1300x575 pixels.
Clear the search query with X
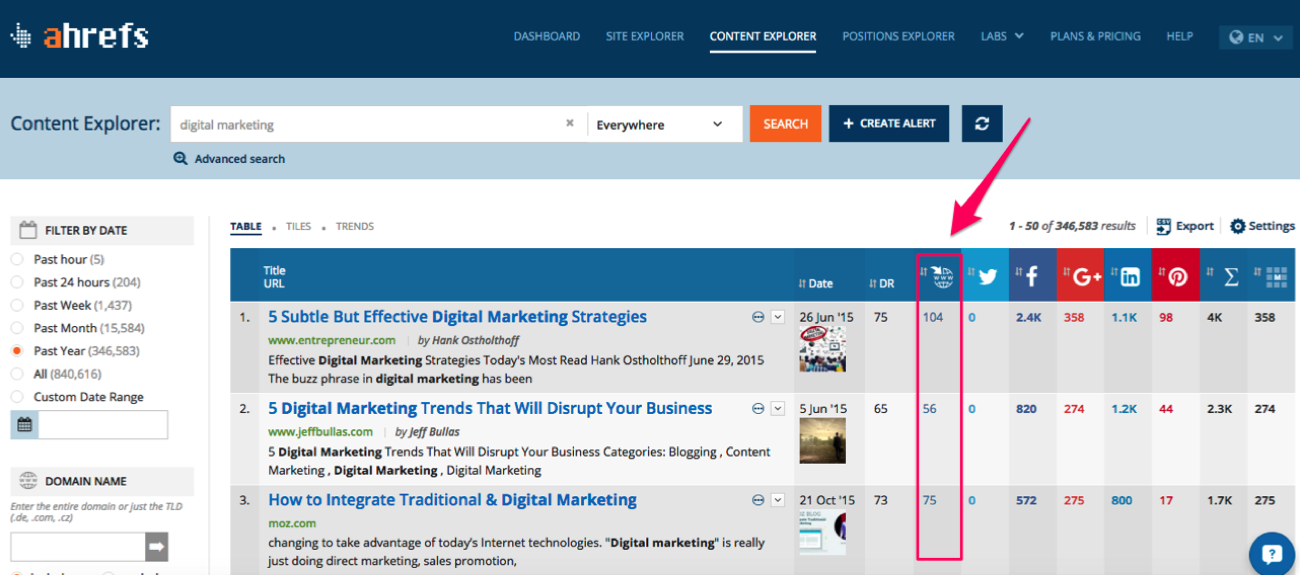(x=570, y=124)
